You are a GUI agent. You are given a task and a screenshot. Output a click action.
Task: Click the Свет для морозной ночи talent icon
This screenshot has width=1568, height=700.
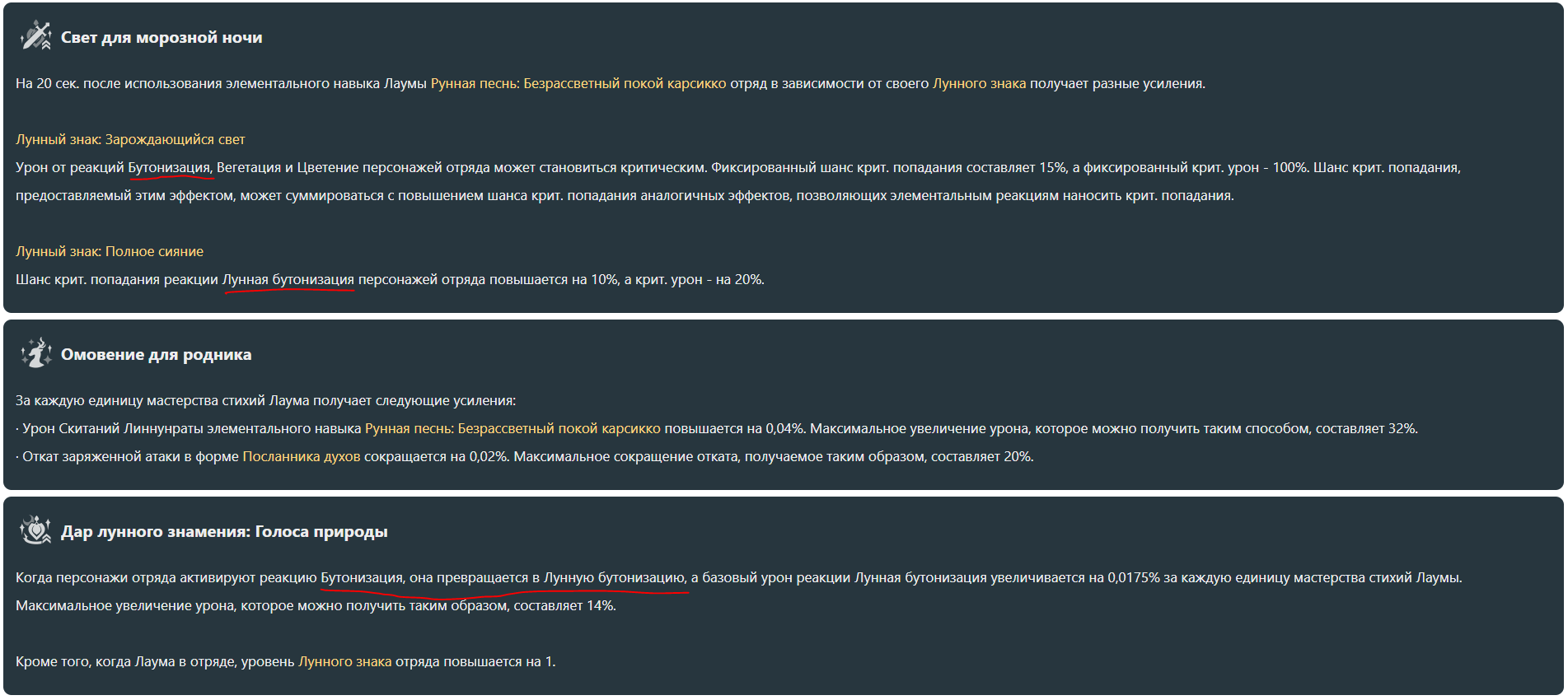tap(35, 36)
